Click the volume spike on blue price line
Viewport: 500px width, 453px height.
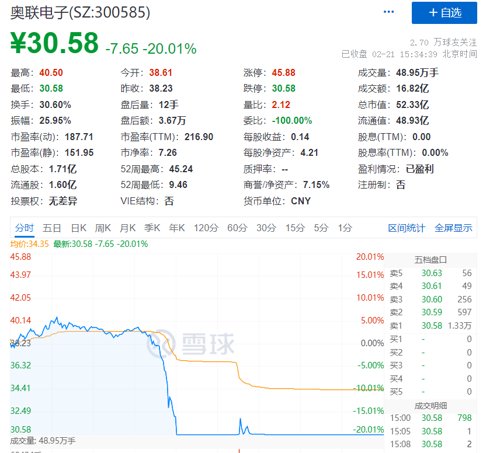(x=240, y=425)
